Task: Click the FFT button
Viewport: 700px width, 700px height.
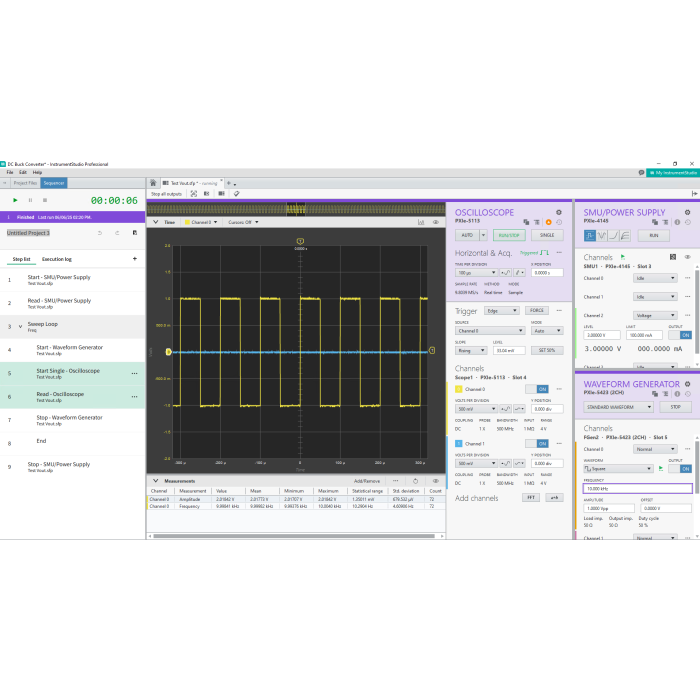Action: [x=530, y=497]
